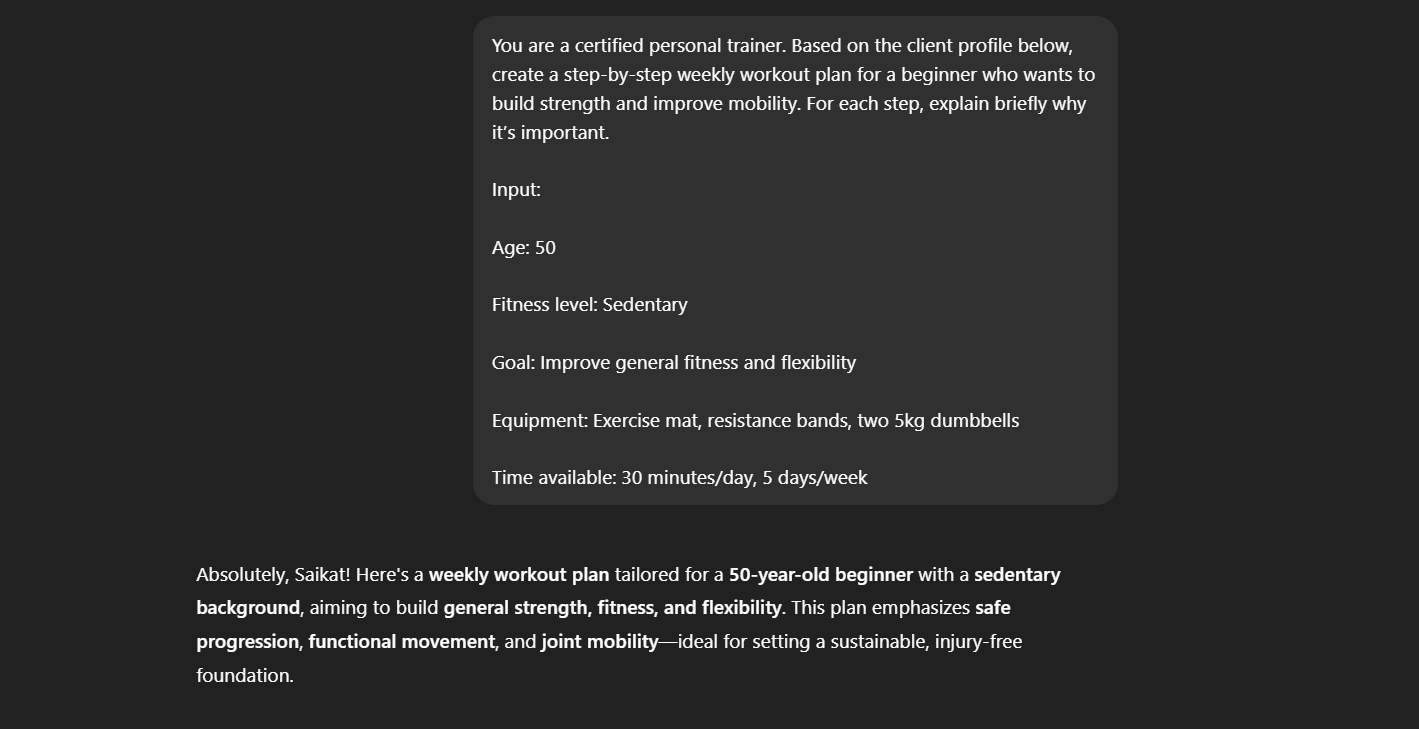Click the bold '50-year-old beginner' phrase
This screenshot has width=1419, height=729.
[821, 575]
